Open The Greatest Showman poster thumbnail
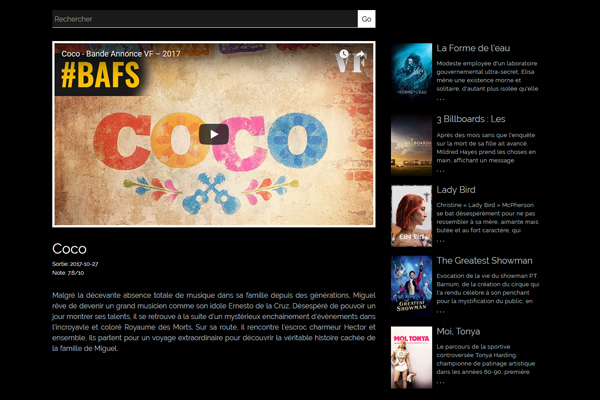The image size is (600, 400). pyautogui.click(x=411, y=287)
